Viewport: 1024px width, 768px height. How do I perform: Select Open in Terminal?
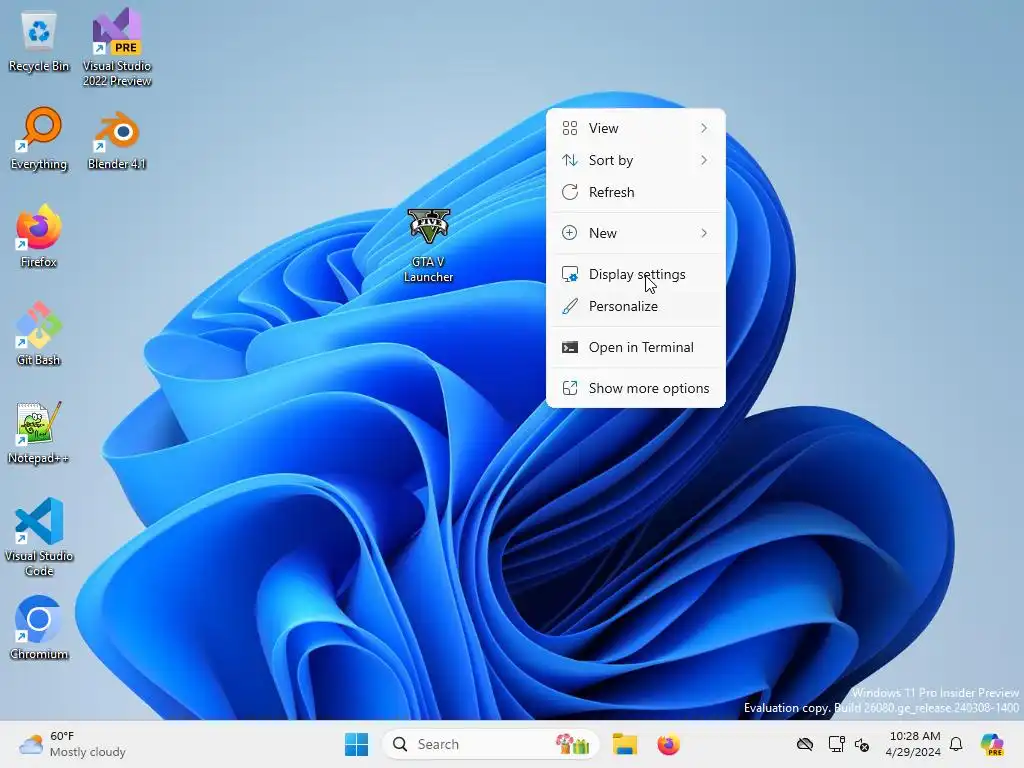pos(635,347)
